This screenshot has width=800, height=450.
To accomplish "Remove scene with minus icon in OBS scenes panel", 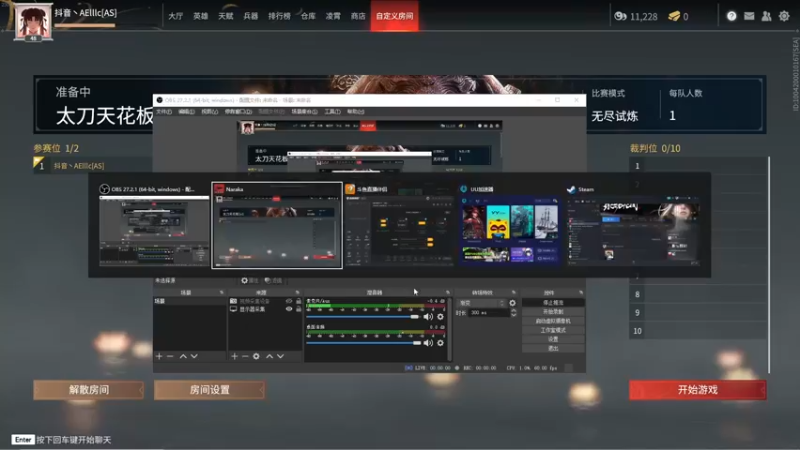I will [170, 356].
